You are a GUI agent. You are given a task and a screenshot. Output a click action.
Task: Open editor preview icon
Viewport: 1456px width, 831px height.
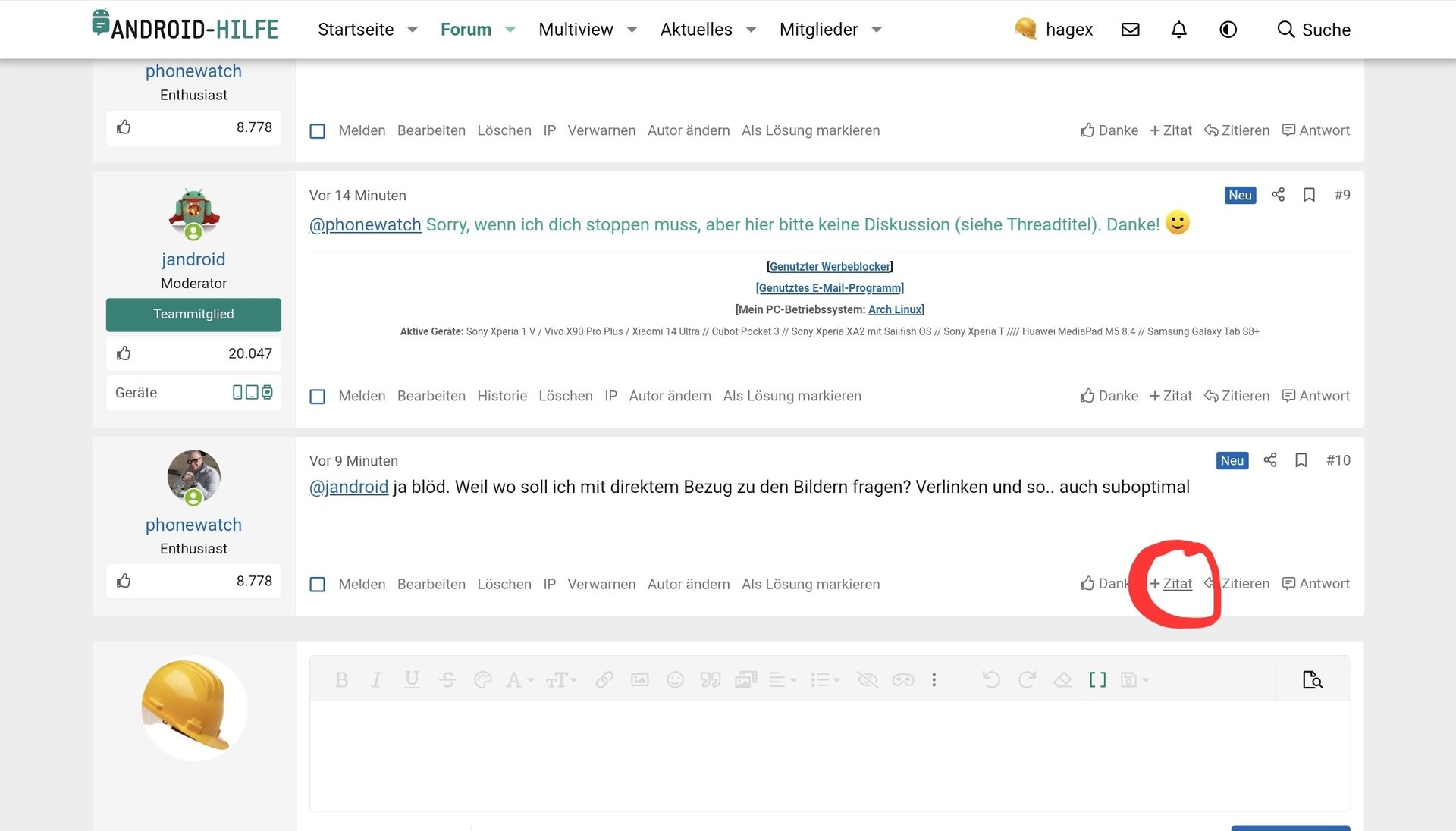1312,680
